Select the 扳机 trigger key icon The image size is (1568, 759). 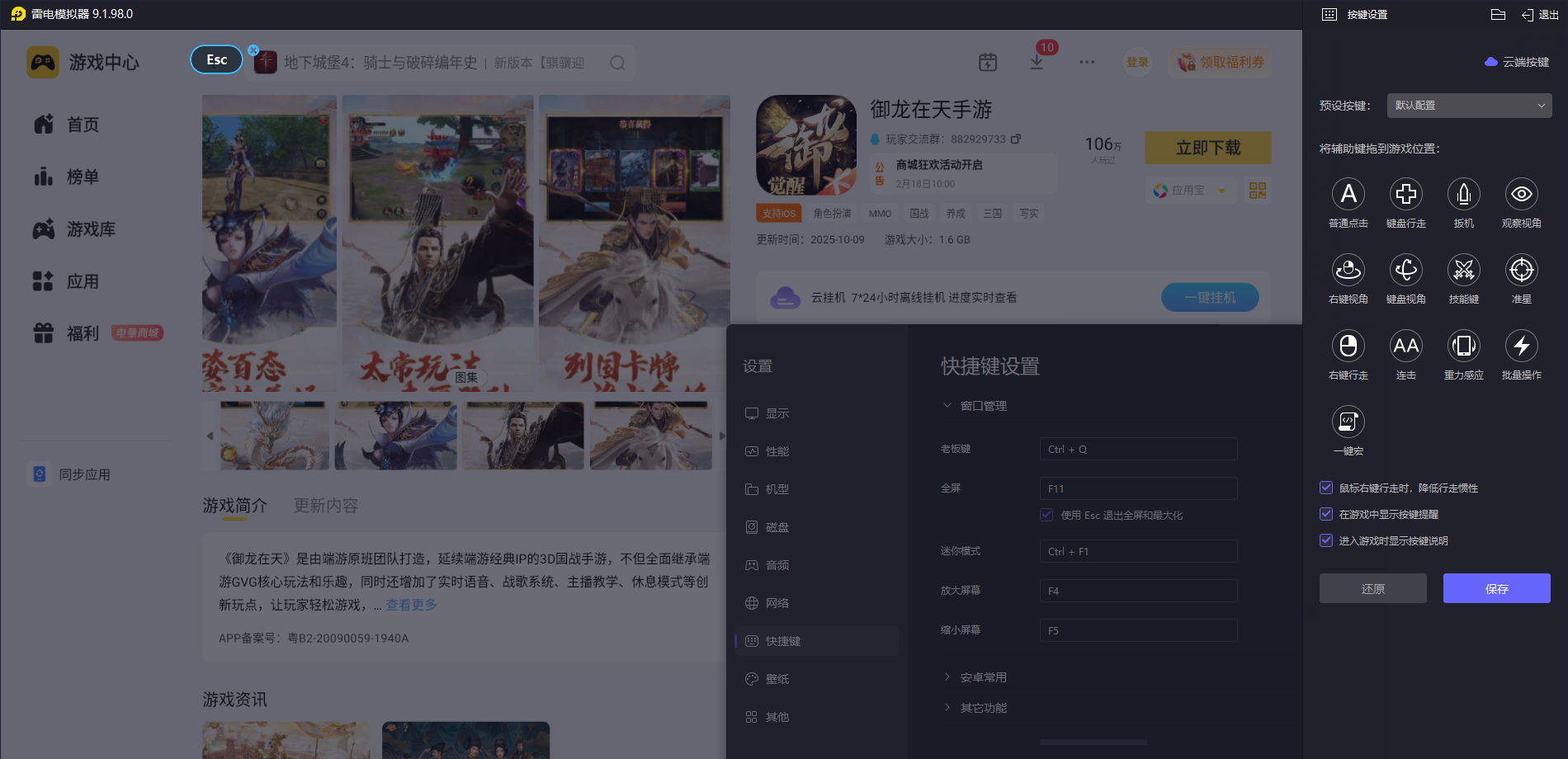coord(1463,195)
